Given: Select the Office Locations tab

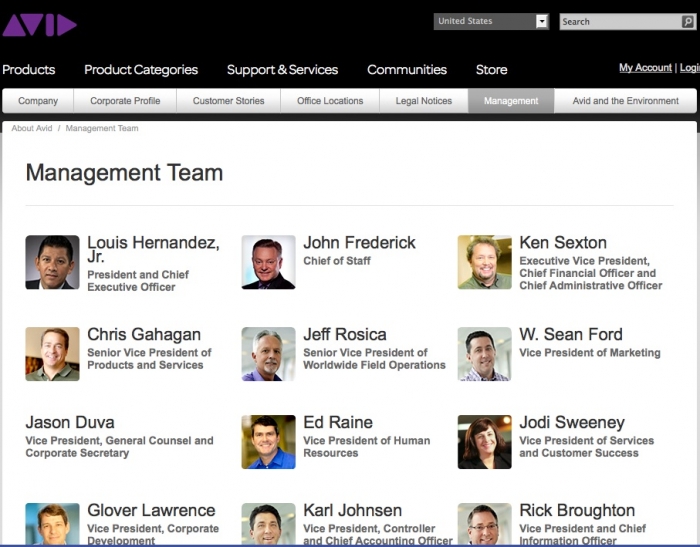Looking at the screenshot, I should pyautogui.click(x=330, y=101).
